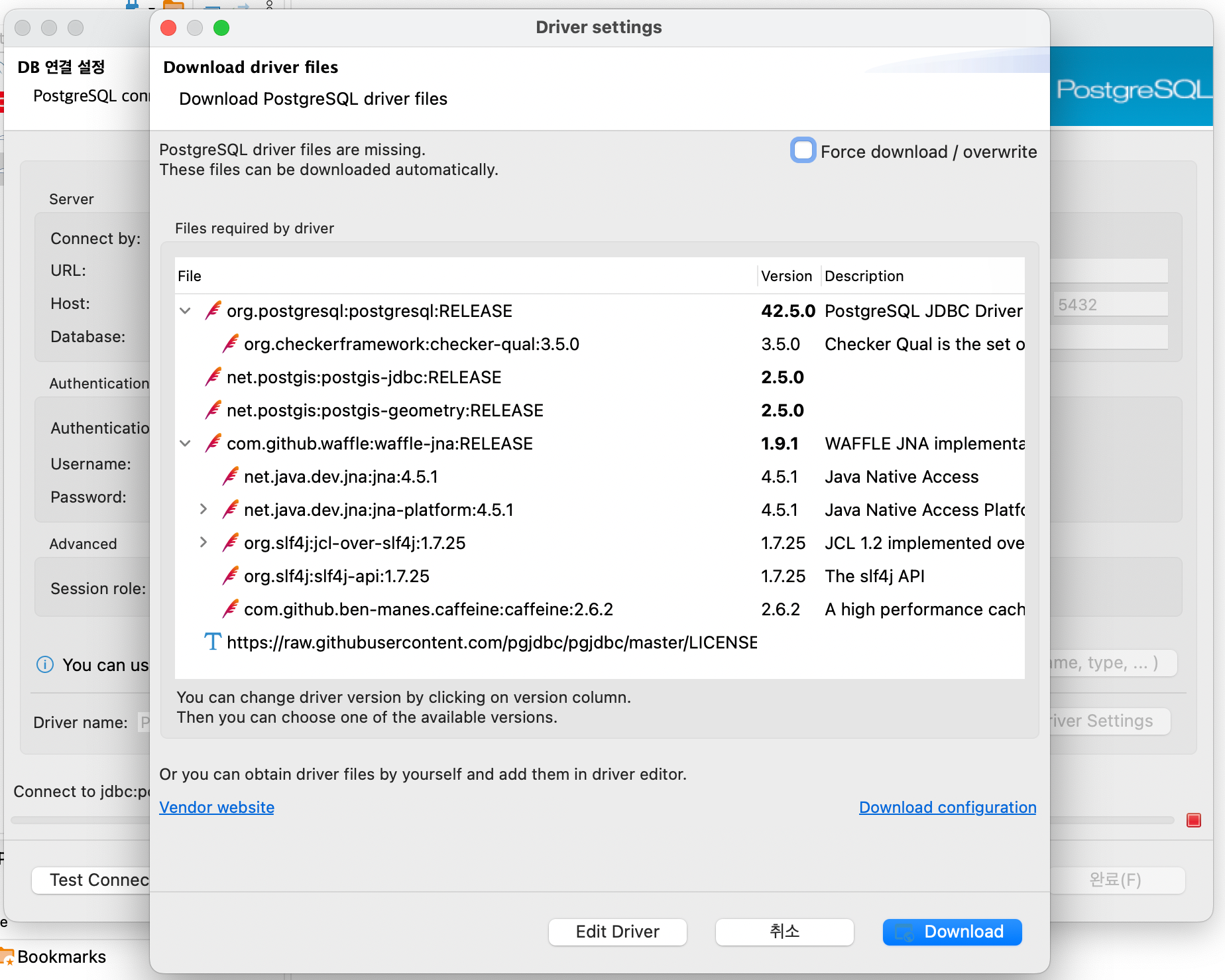This screenshot has width=1225, height=980.
Task: Change version 2.5.0 of postgis-geometry
Action: tap(782, 410)
